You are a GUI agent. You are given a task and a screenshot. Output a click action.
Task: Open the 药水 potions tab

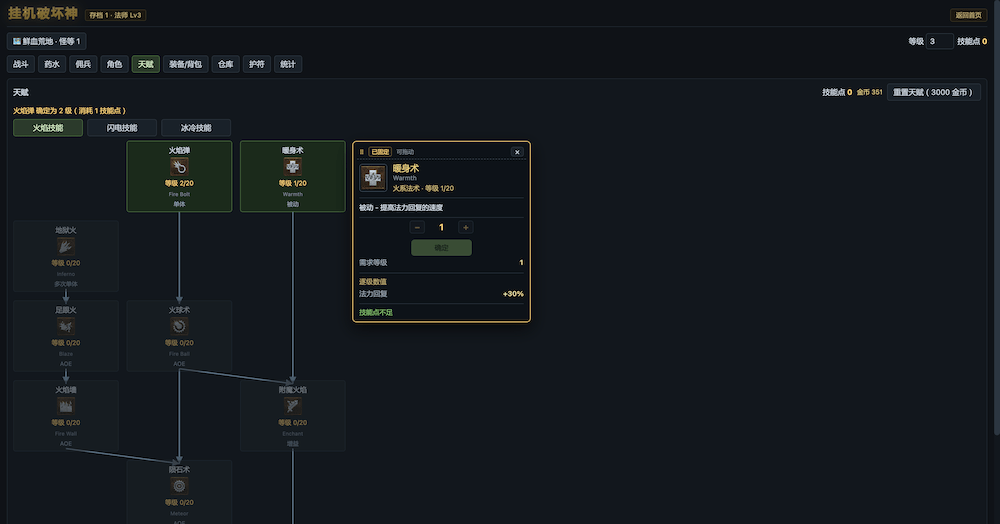pos(52,64)
